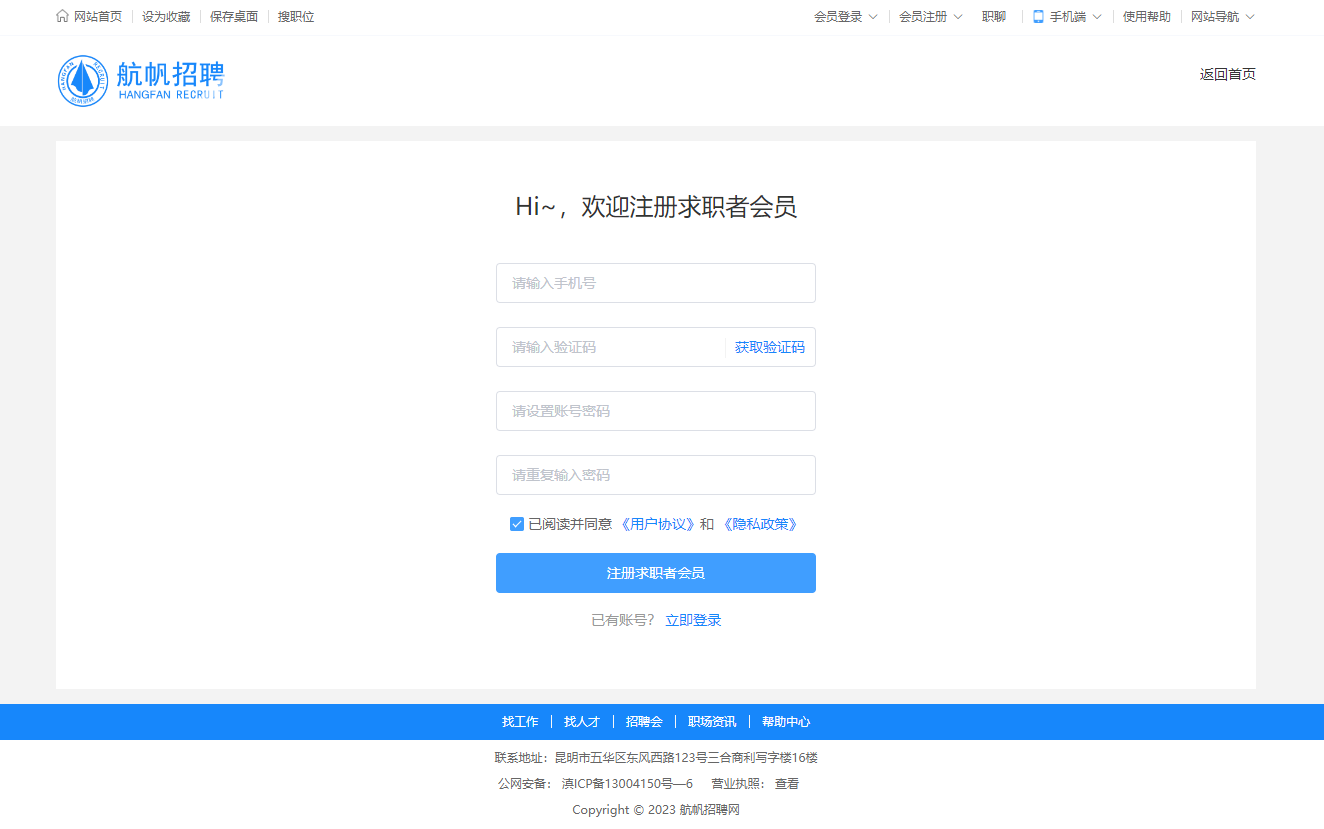The width and height of the screenshot is (1324, 829).
Task: Open 找工作 in the footer navigation
Action: [520, 722]
